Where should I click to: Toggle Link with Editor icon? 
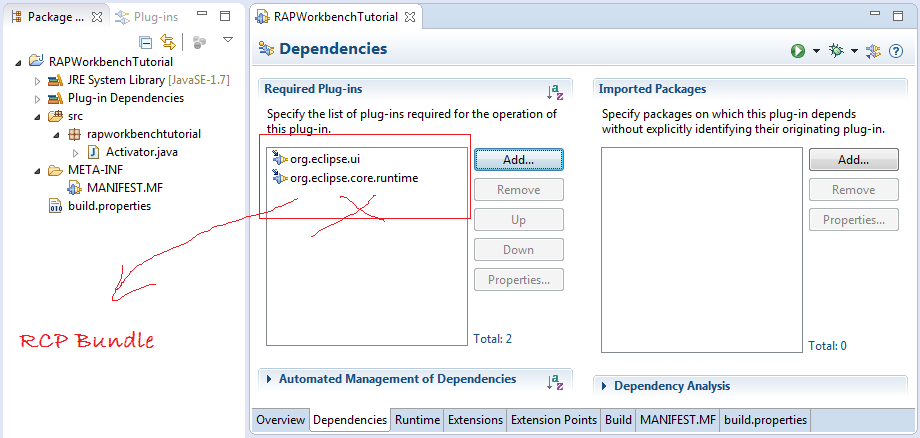(x=168, y=42)
